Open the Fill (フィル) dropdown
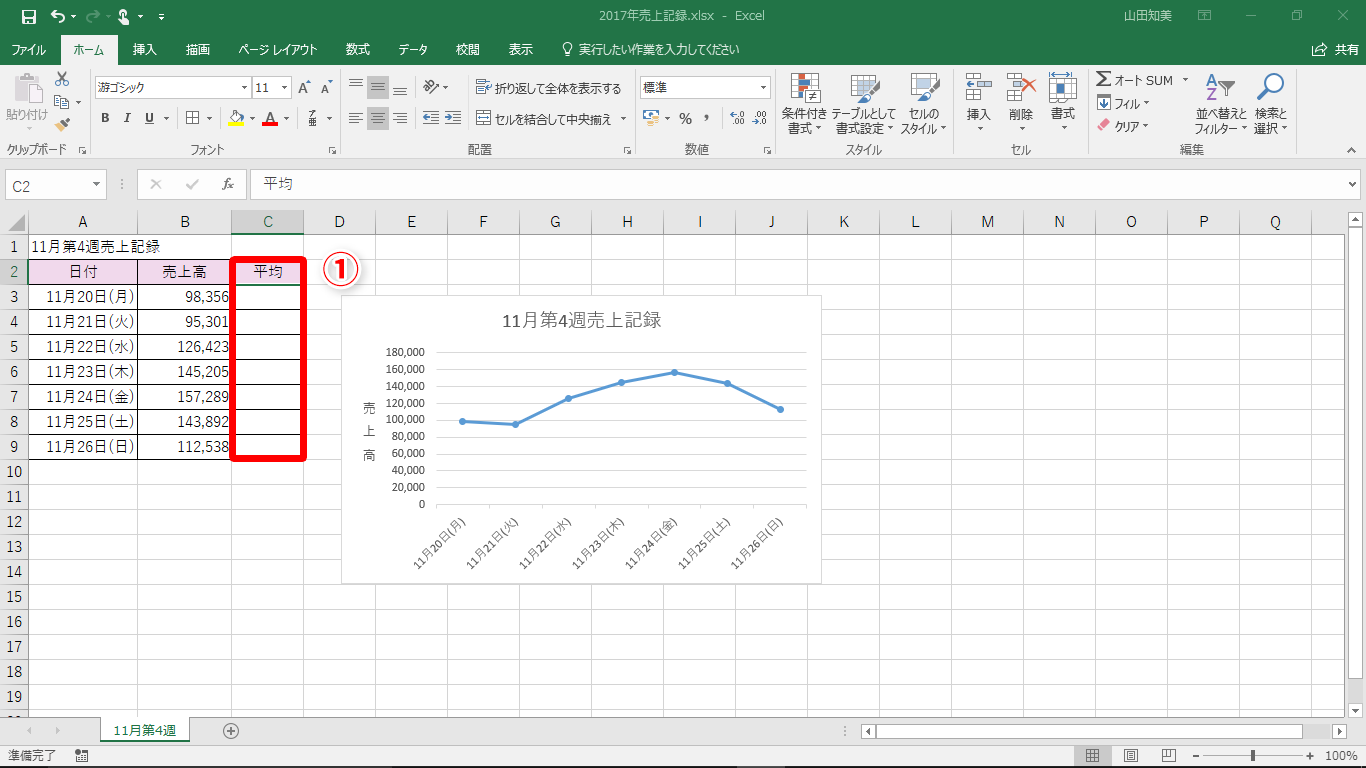1366x768 pixels. [x=1124, y=103]
